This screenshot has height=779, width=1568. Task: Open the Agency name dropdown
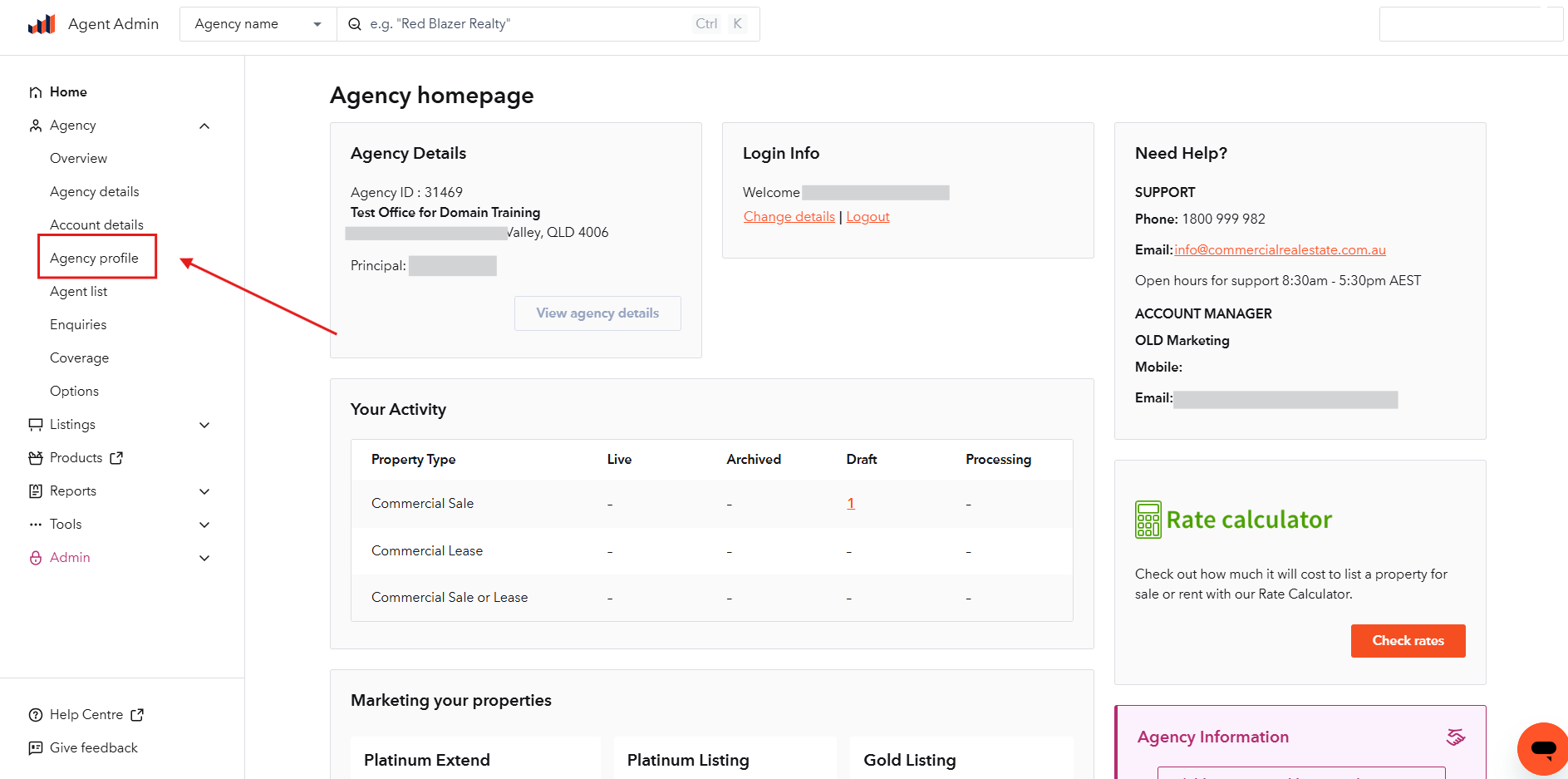coord(258,24)
